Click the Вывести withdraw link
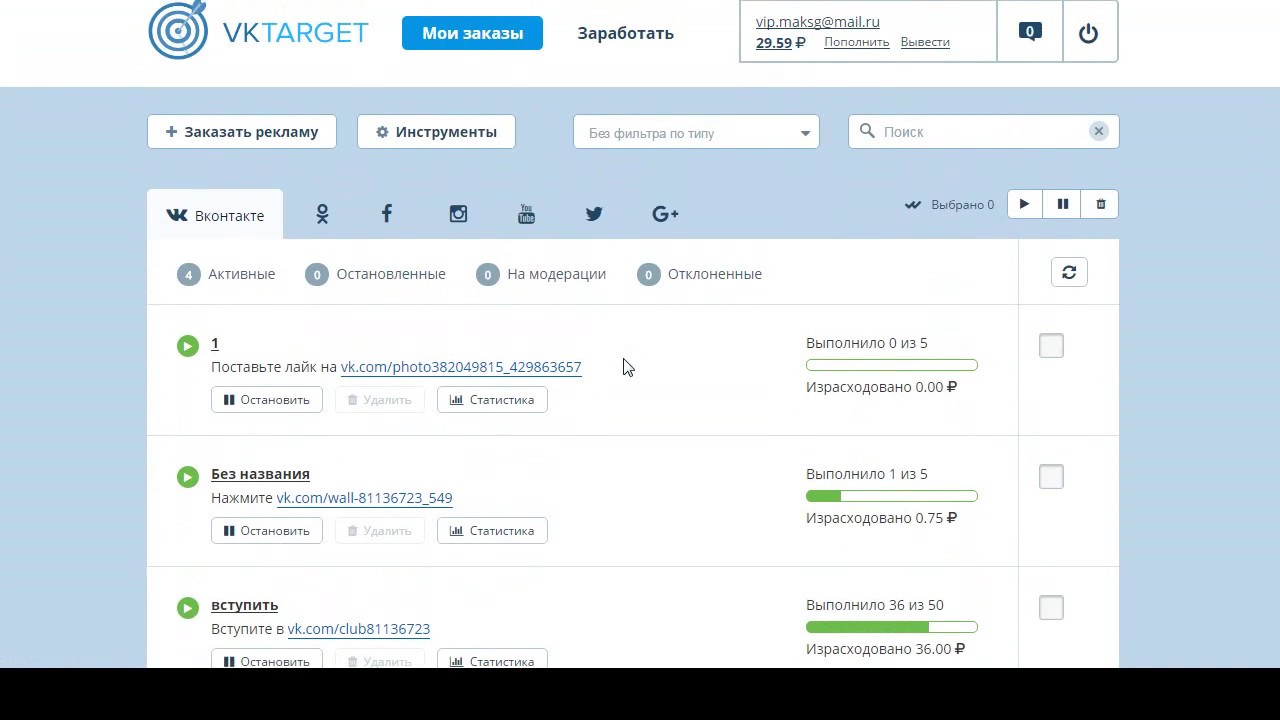The width and height of the screenshot is (1280, 720). [x=925, y=42]
